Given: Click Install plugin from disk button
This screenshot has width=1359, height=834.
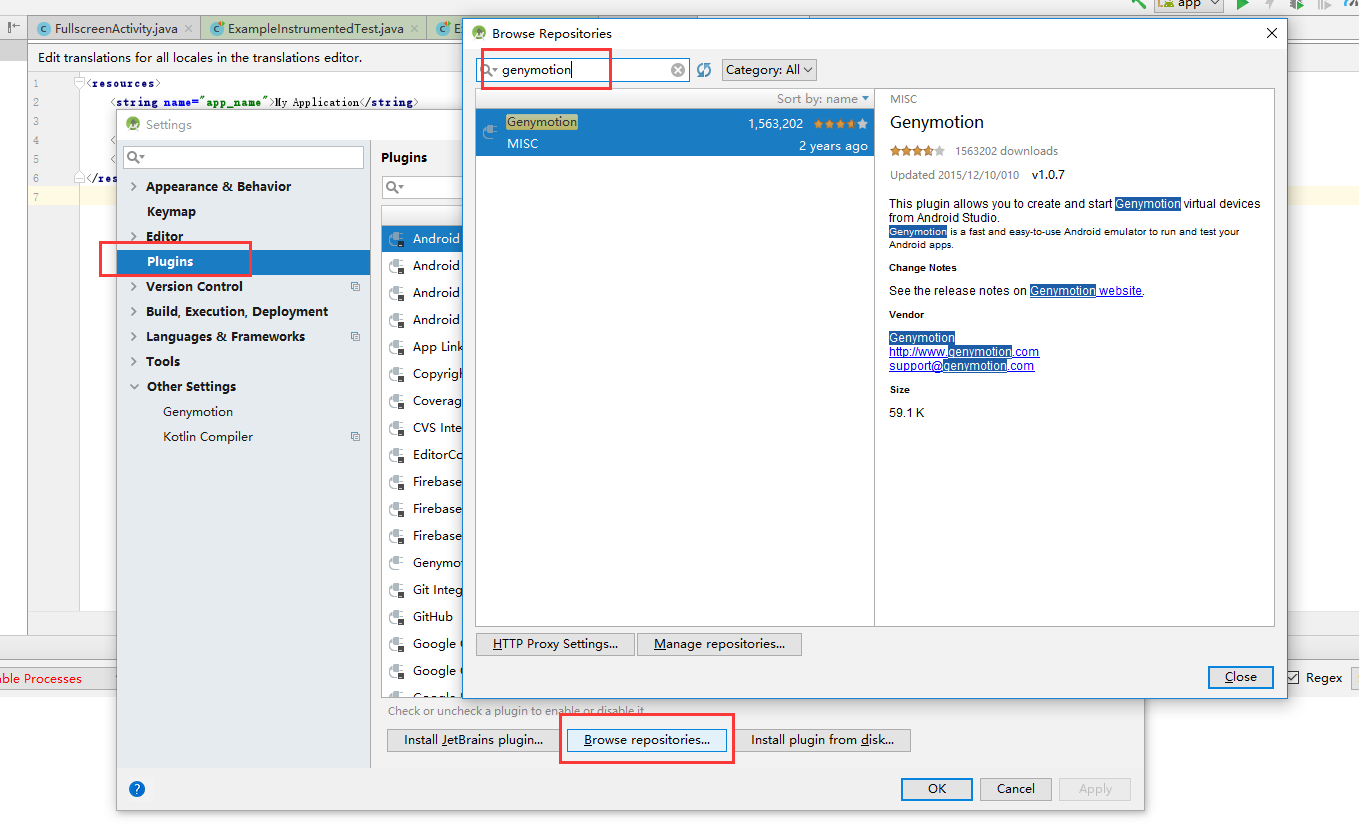Looking at the screenshot, I should tap(821, 740).
